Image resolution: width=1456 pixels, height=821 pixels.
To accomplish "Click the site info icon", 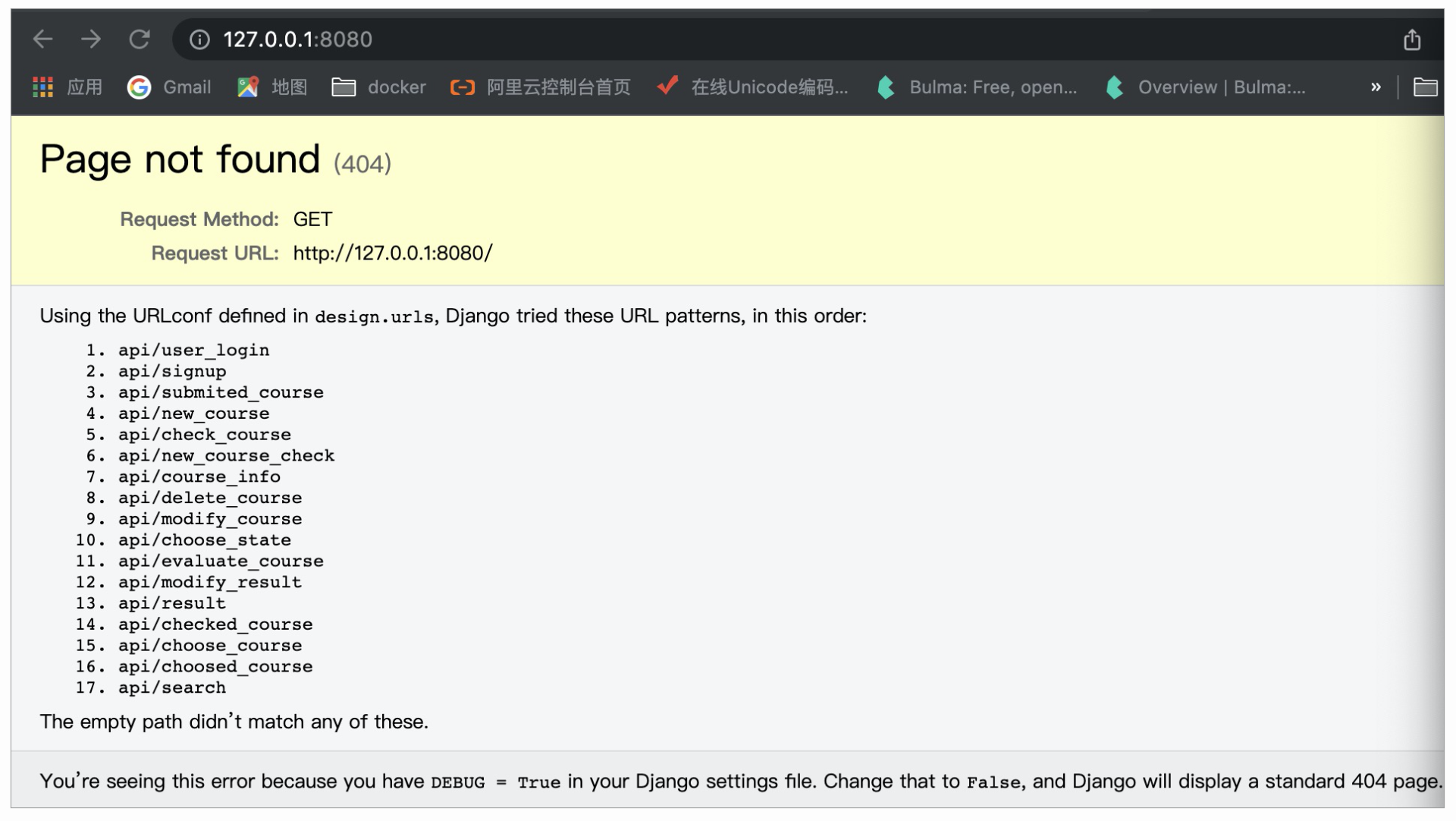I will pyautogui.click(x=199, y=39).
